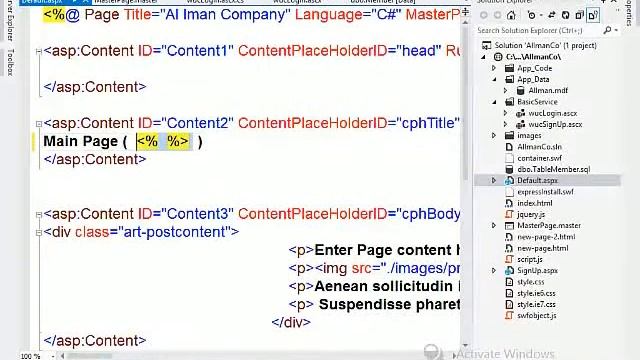The image size is (640, 360).
Task: Open the search options dropdown next to magnifier
Action: tap(616, 31)
